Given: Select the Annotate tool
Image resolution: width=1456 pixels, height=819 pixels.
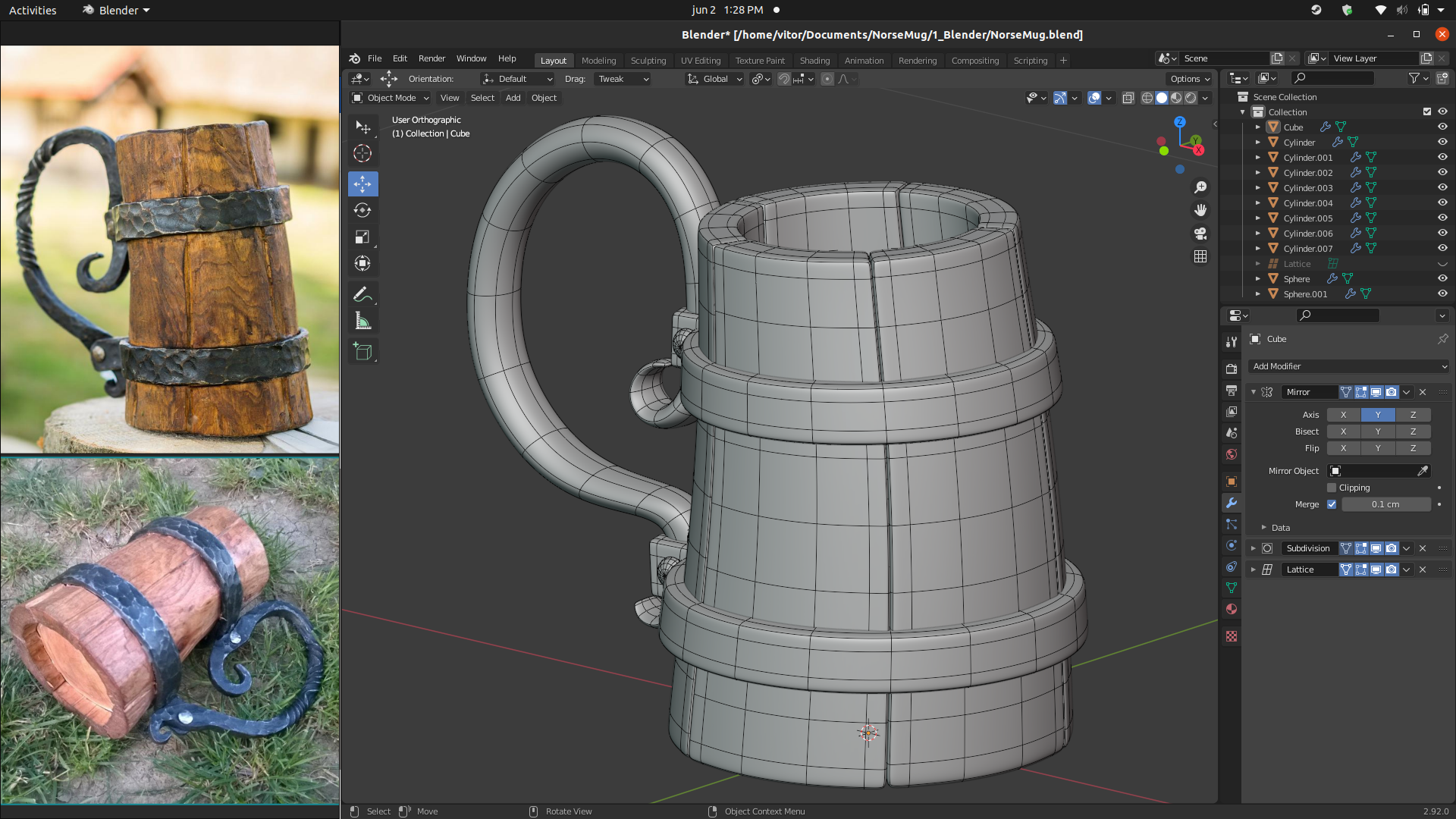Looking at the screenshot, I should click(362, 293).
